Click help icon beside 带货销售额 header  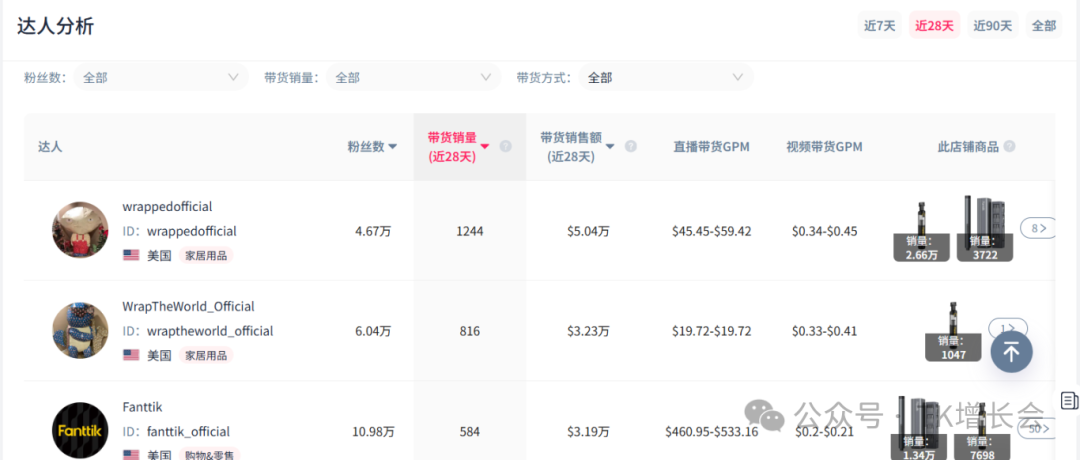pos(631,146)
